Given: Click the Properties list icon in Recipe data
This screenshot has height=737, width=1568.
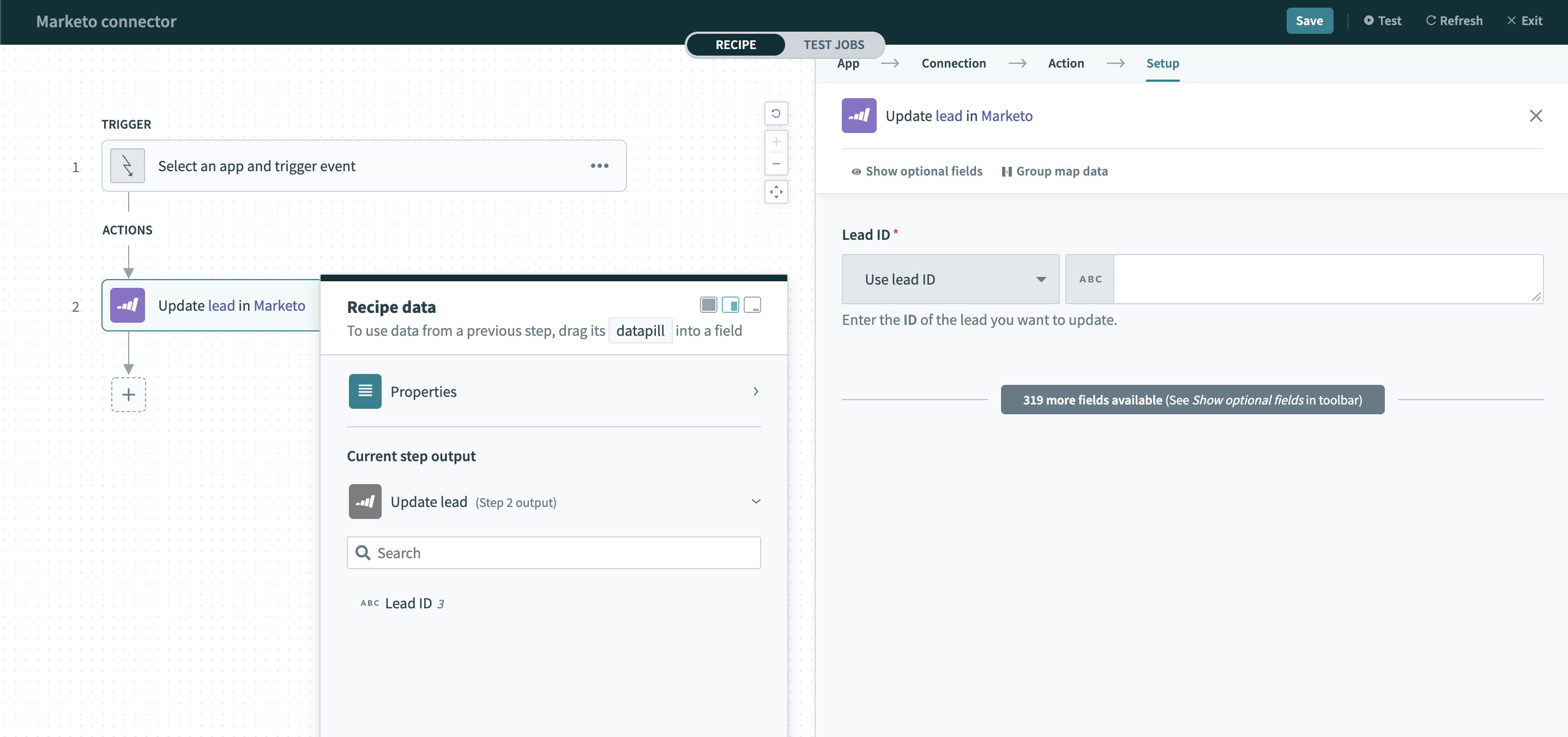Looking at the screenshot, I should point(364,391).
